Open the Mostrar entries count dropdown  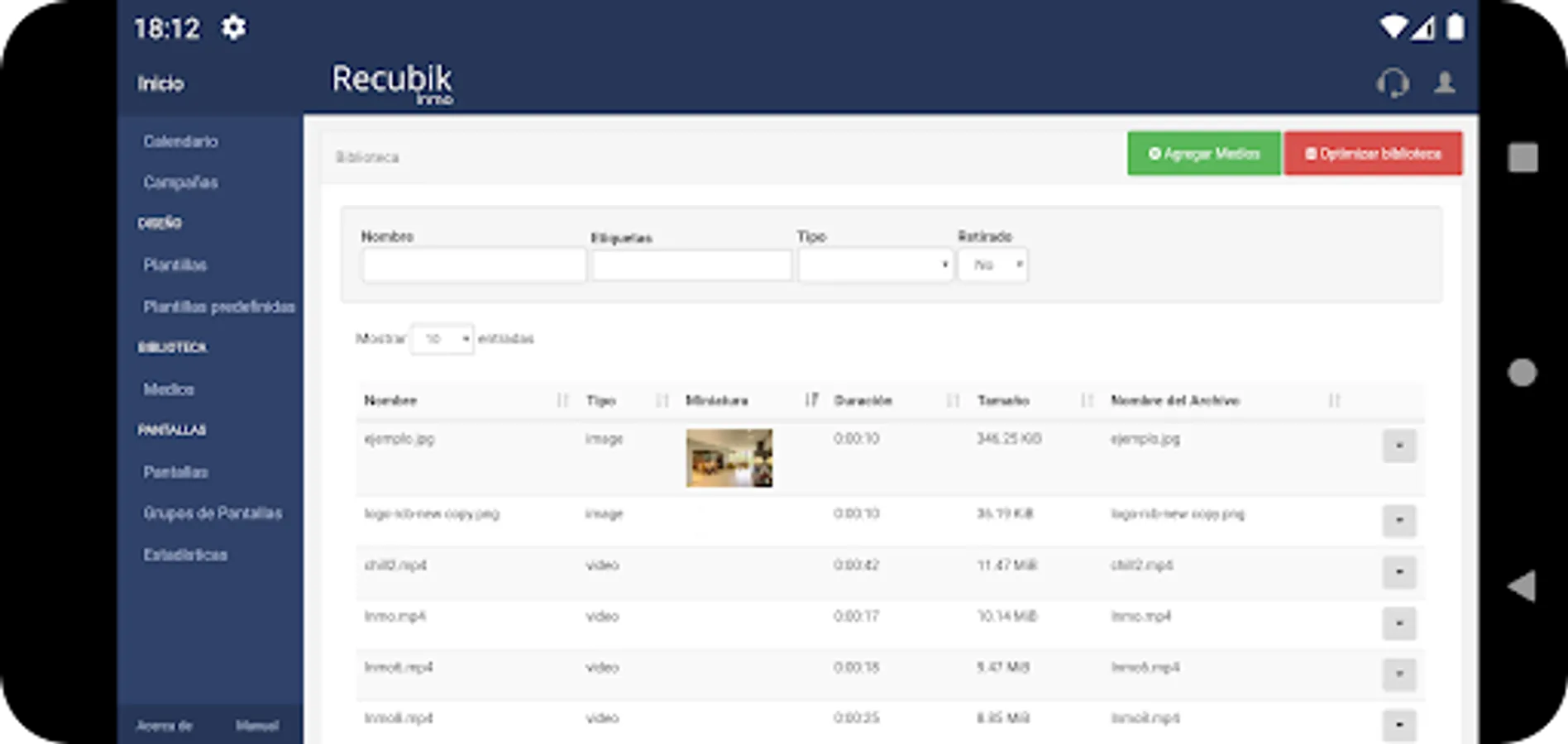coord(442,339)
